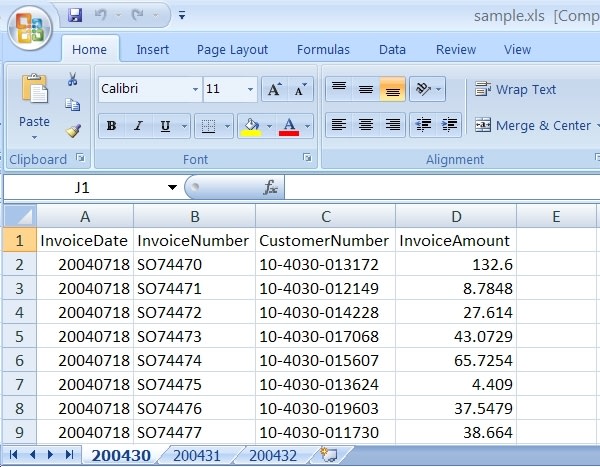Click the Shrink Font icon
Screen dimensions: 600x467
[x=299, y=90]
